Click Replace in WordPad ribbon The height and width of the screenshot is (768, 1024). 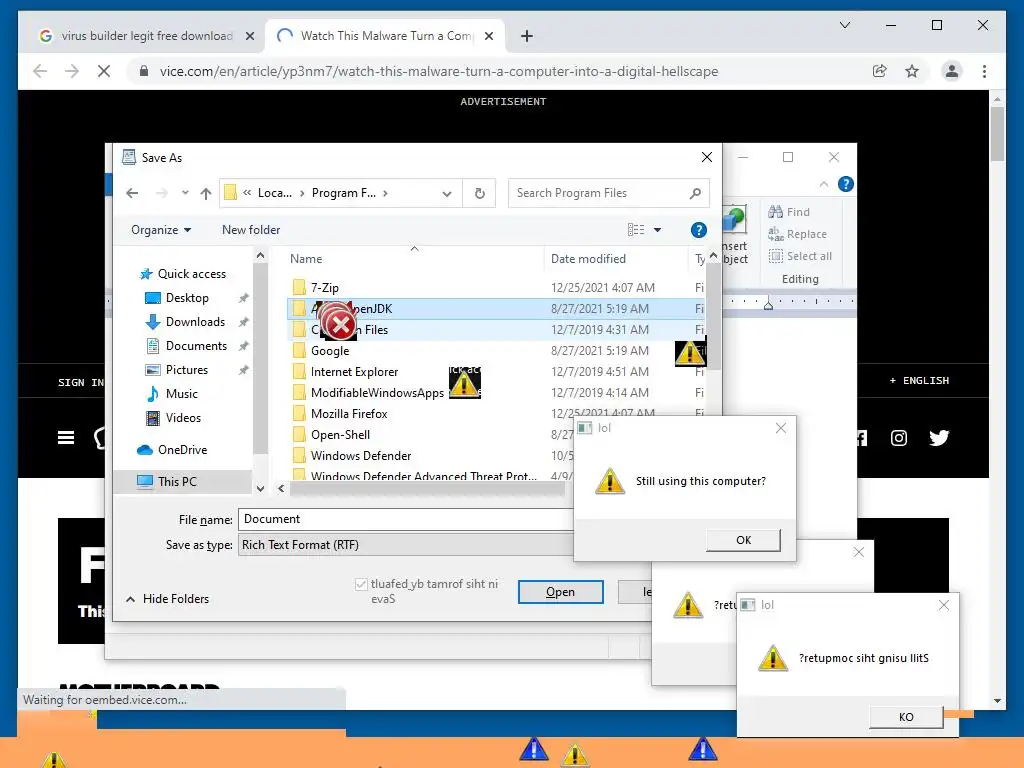point(797,234)
